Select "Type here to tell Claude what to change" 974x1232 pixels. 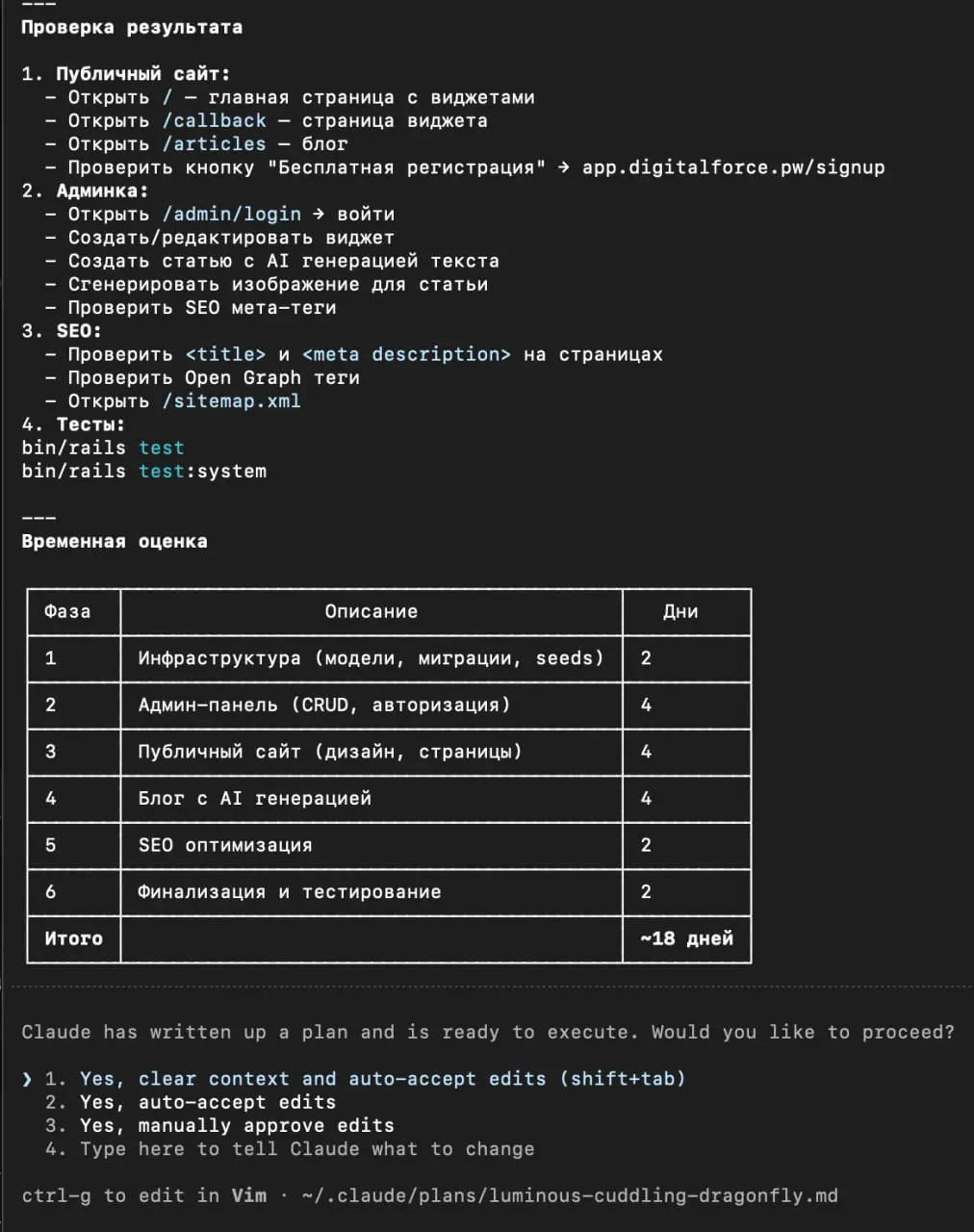290,1148
